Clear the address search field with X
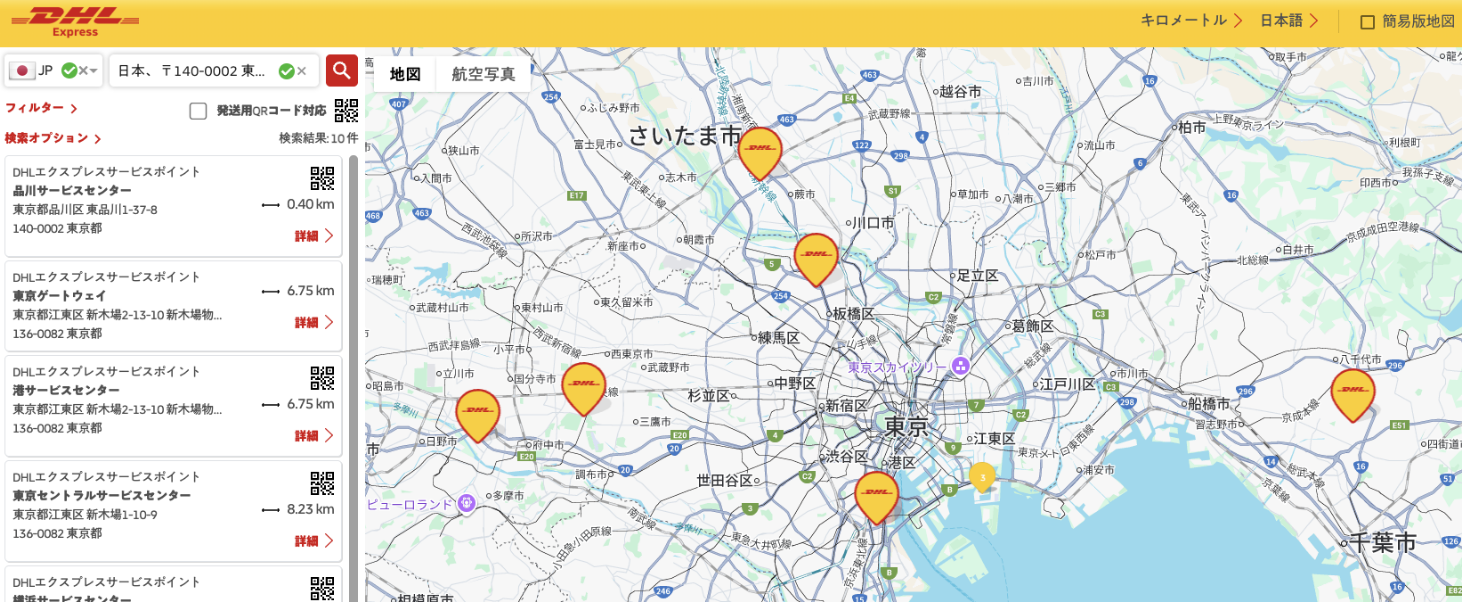This screenshot has width=1462, height=602. pos(302,71)
